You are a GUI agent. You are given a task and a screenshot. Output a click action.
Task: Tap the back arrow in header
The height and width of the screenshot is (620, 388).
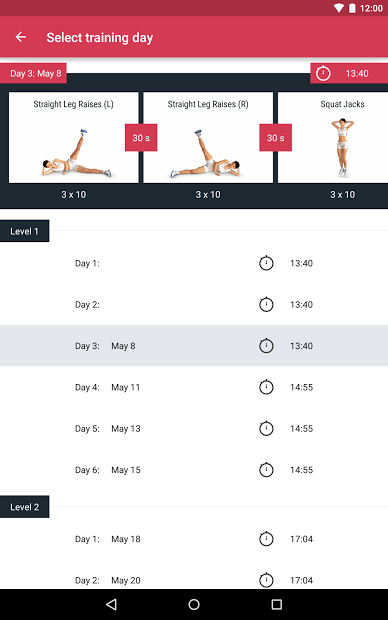click(x=21, y=37)
